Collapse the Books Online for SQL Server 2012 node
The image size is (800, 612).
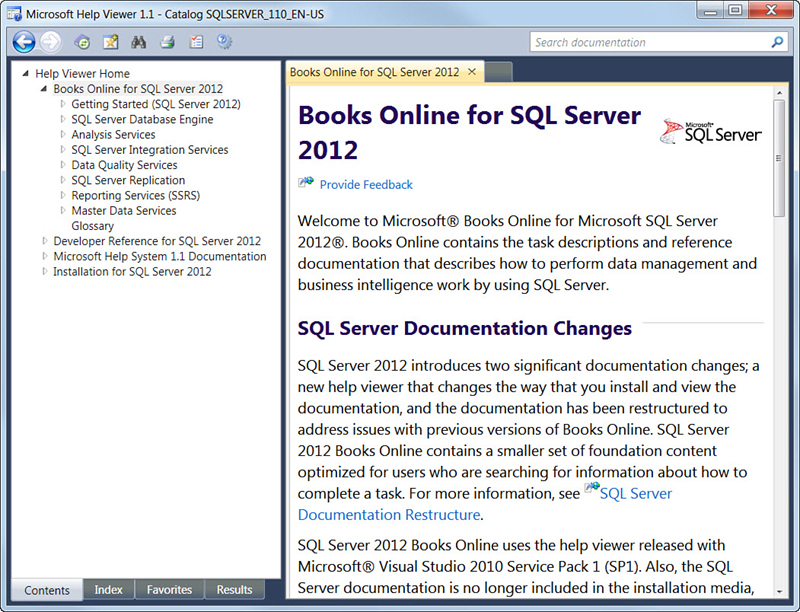click(x=44, y=89)
